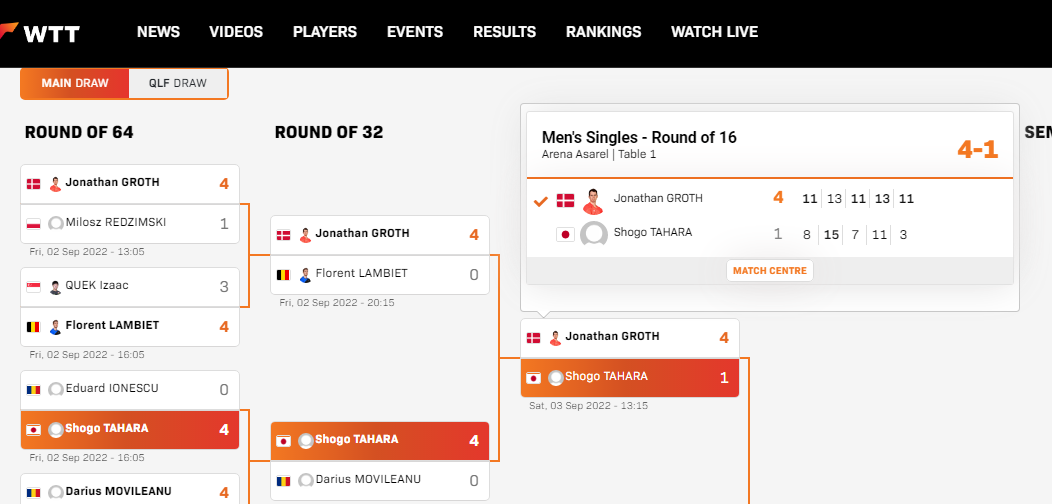Switch to the Main Draw toggle
Screen dimensions: 1052x504
point(75,83)
